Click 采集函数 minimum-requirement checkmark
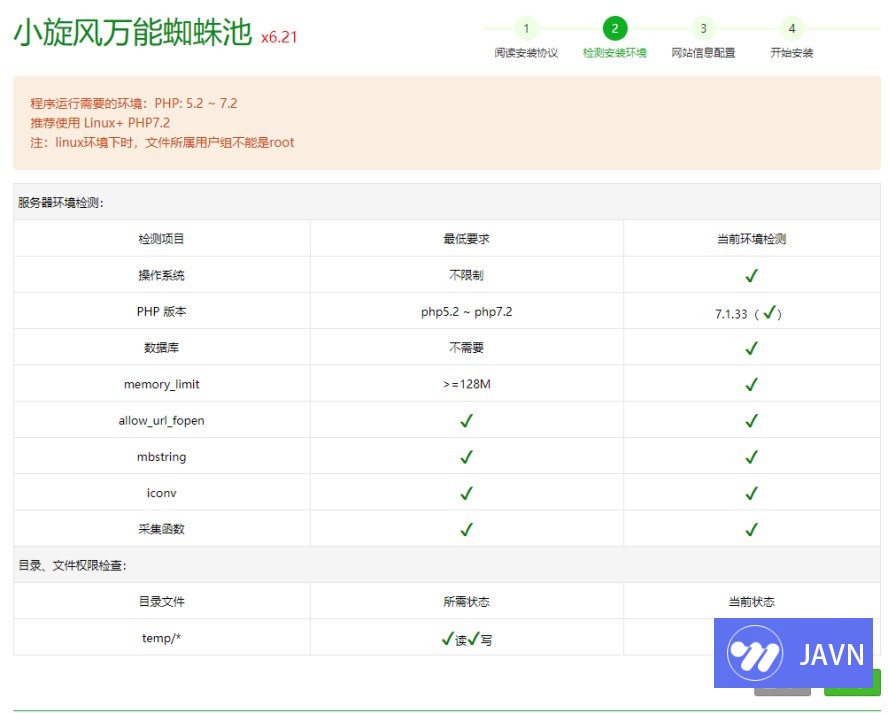888x713 pixels. 466,530
